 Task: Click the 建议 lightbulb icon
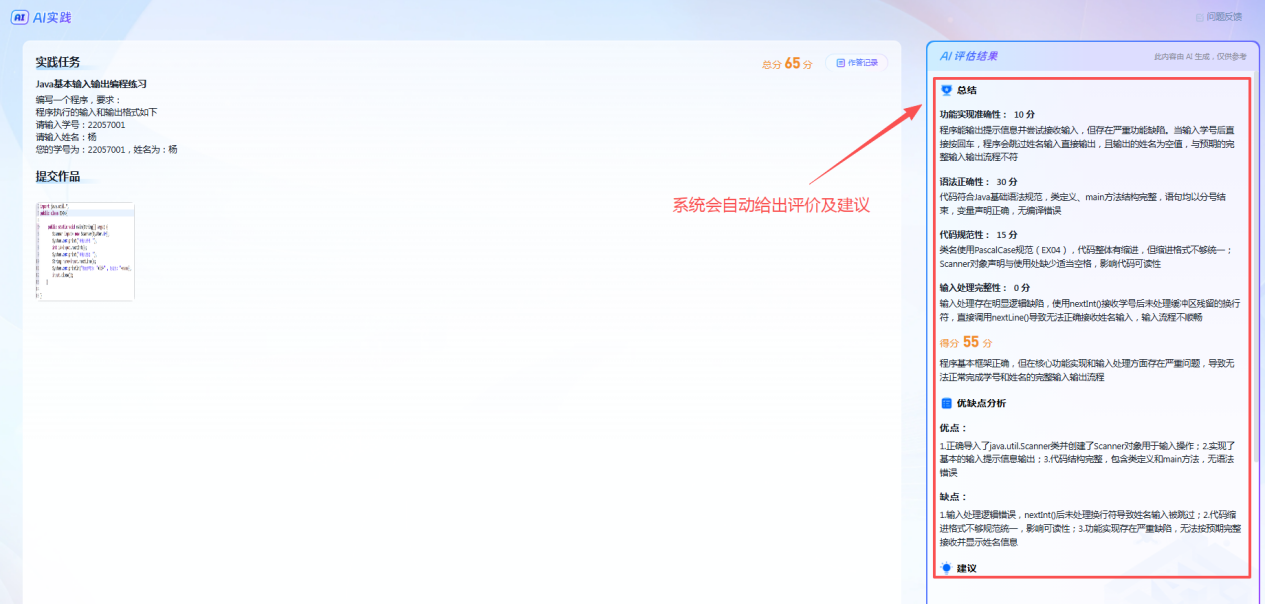click(x=946, y=568)
